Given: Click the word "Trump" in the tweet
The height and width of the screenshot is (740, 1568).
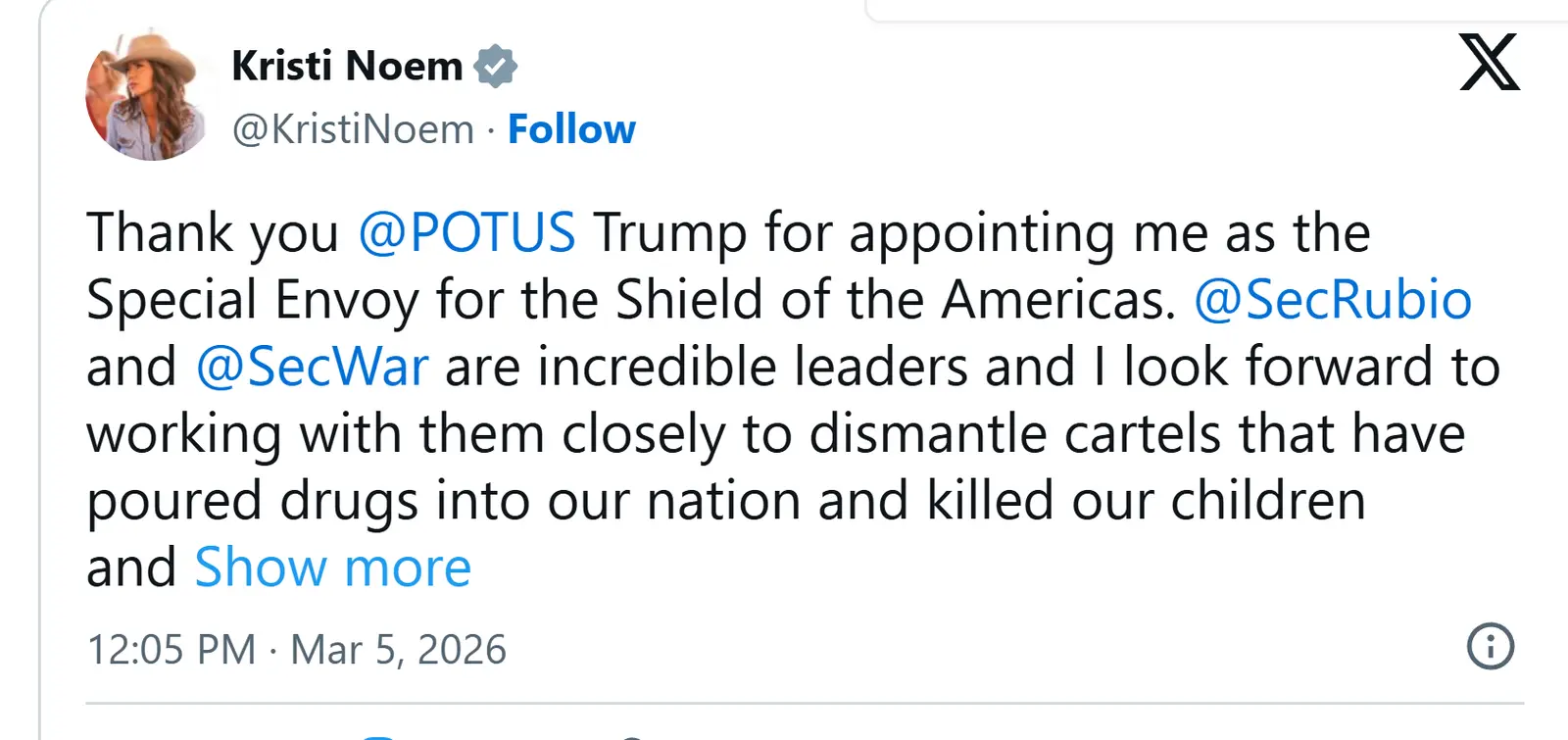Looking at the screenshot, I should (669, 233).
